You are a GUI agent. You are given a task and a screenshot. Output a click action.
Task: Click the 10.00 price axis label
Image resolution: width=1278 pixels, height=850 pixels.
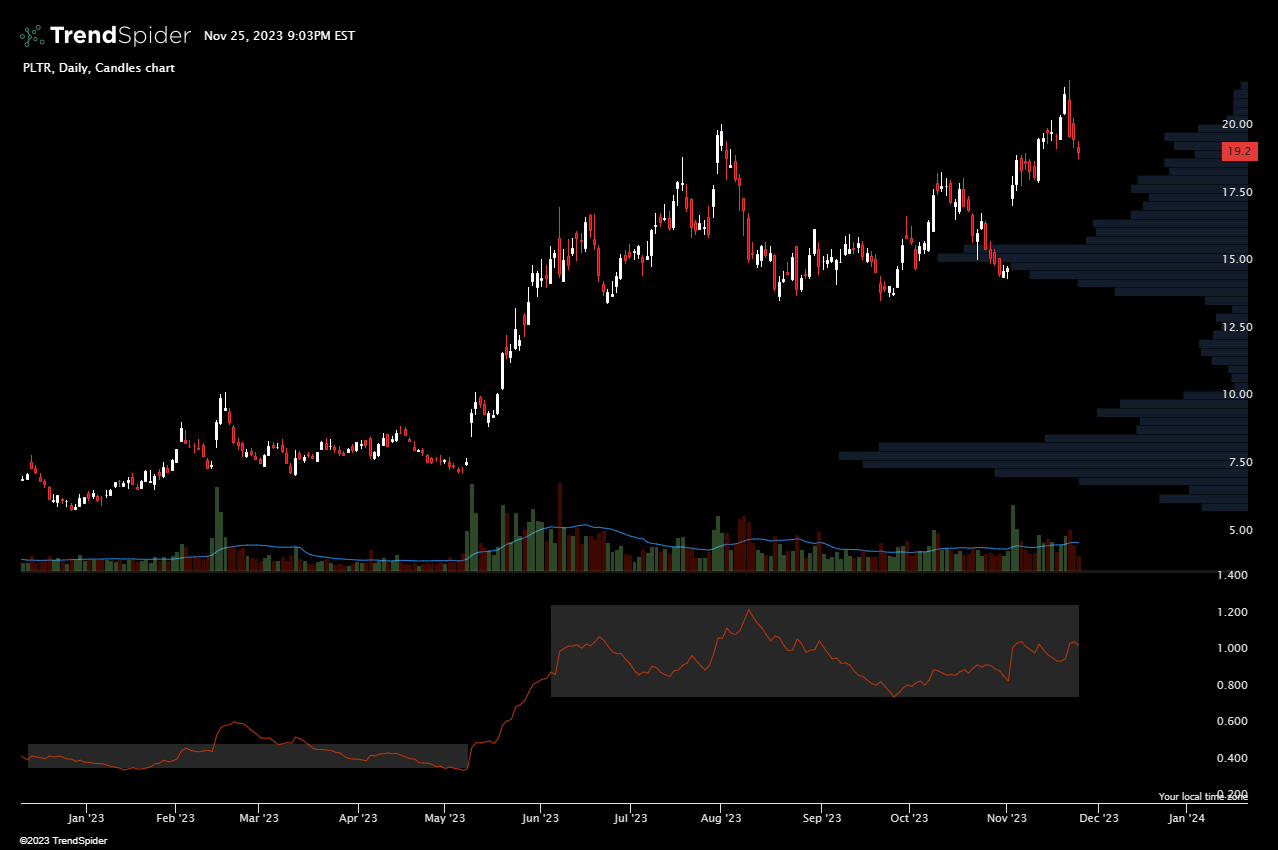click(x=1236, y=394)
